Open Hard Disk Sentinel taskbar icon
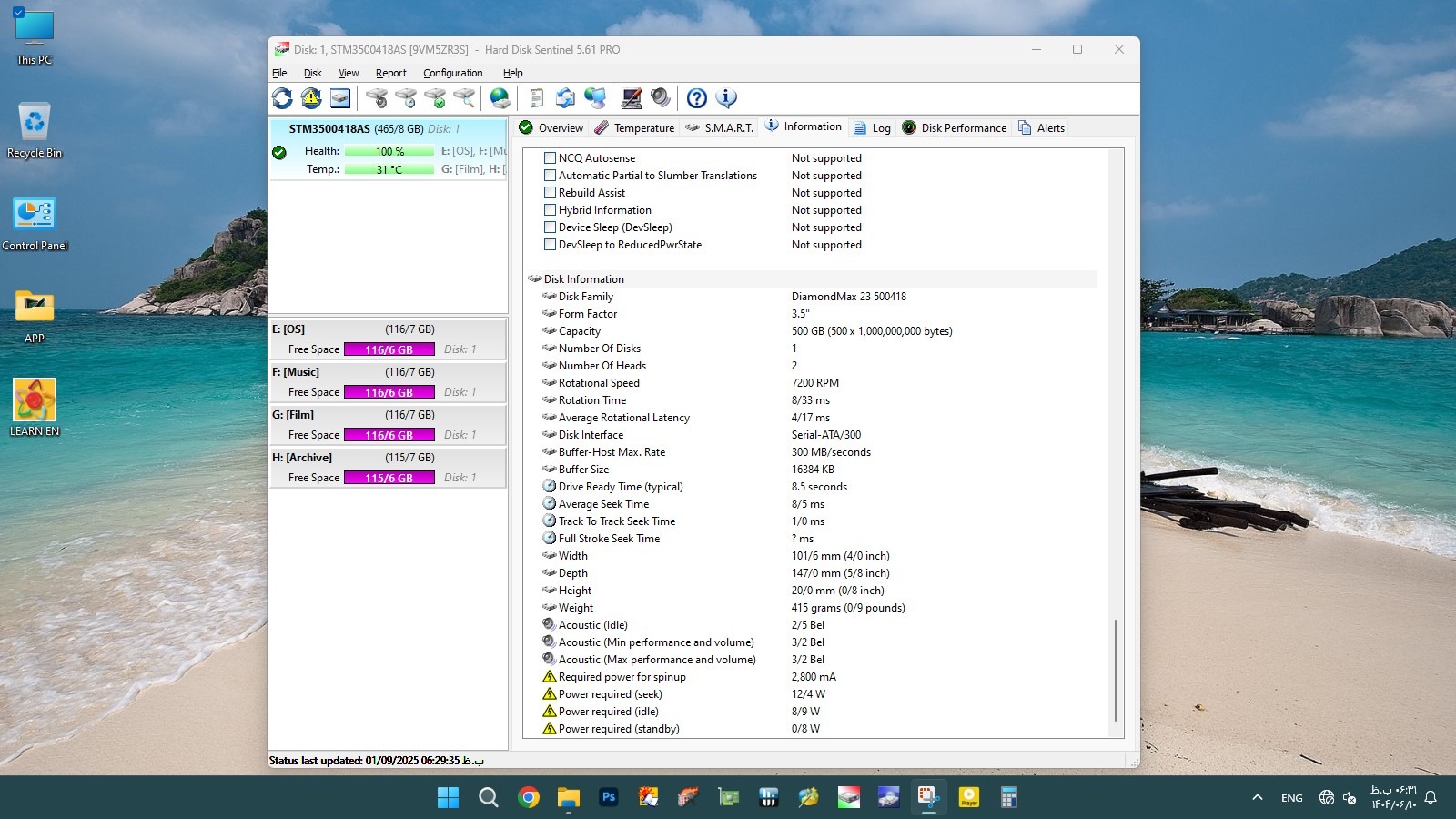The height and width of the screenshot is (819, 1456). coord(848,798)
